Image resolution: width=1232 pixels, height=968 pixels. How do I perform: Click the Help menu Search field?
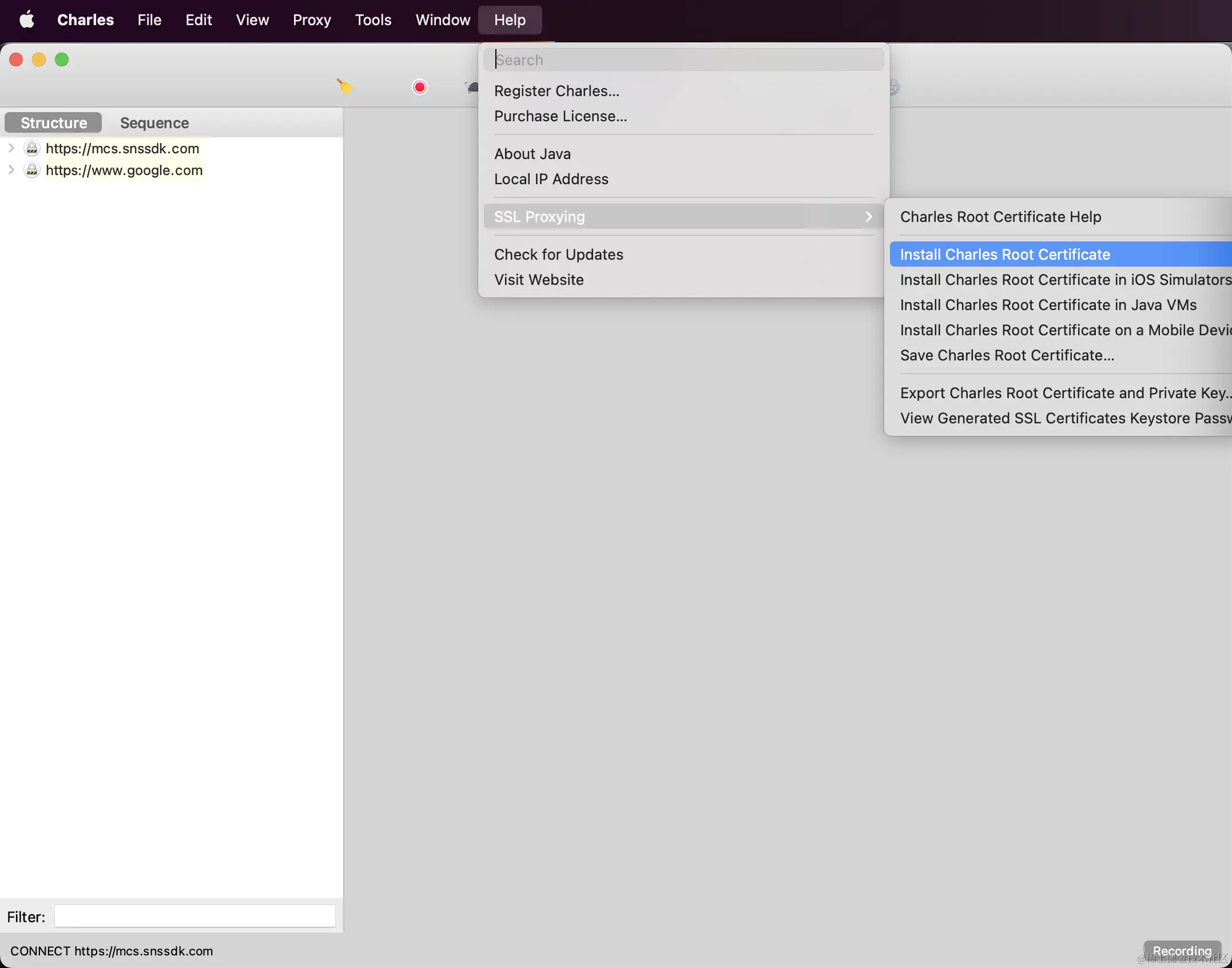pyautogui.click(x=683, y=60)
